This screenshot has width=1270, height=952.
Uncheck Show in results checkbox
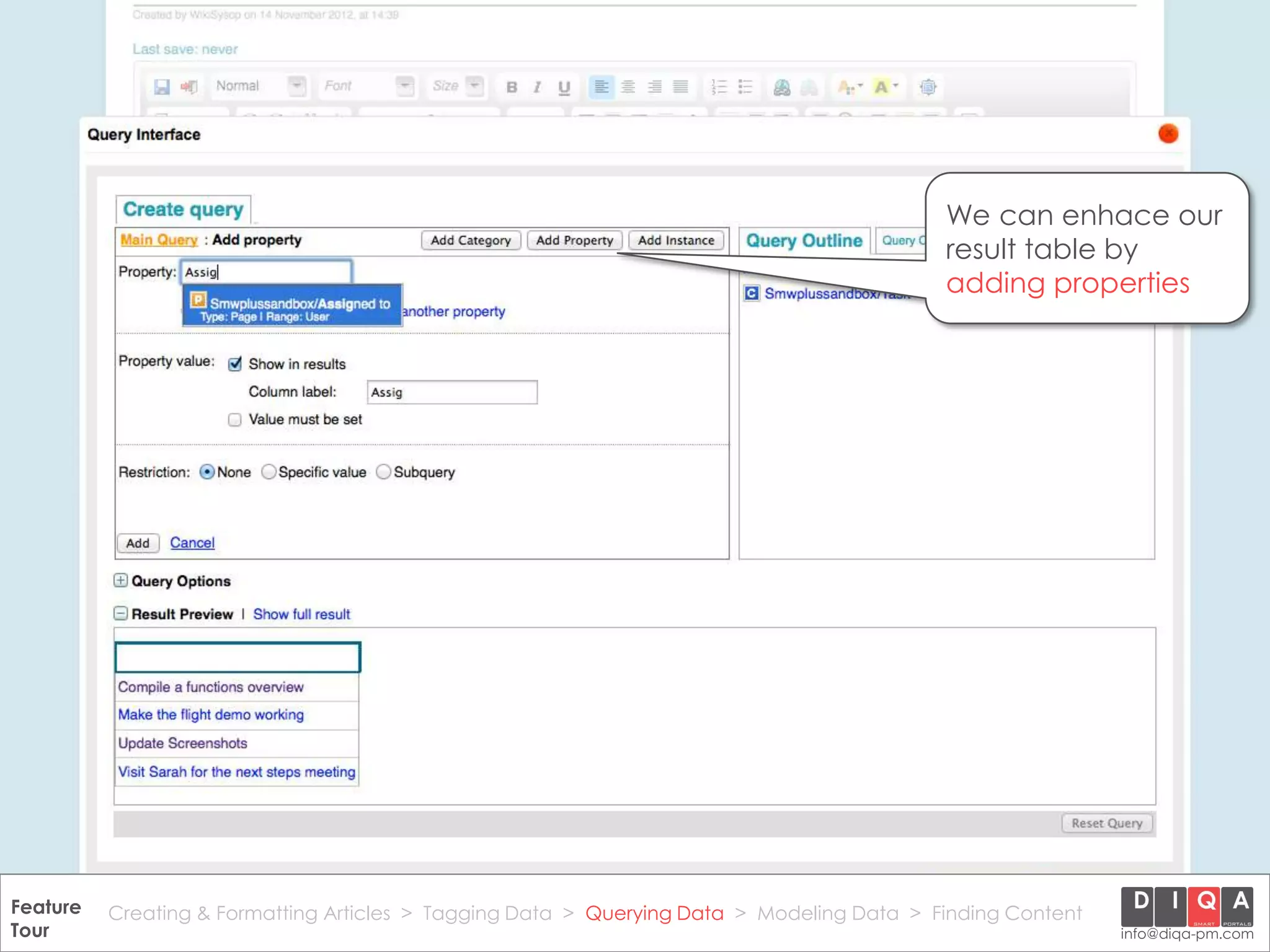click(x=235, y=364)
